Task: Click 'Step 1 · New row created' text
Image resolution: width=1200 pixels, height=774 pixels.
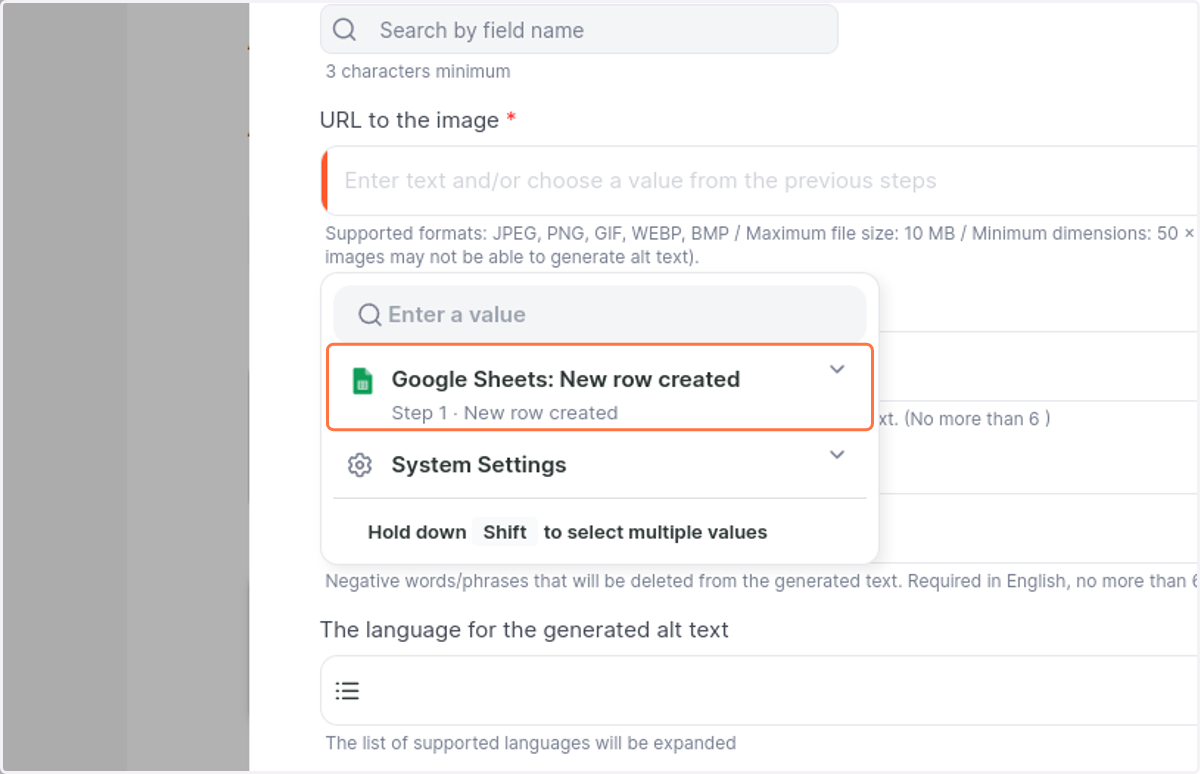Action: tap(505, 413)
